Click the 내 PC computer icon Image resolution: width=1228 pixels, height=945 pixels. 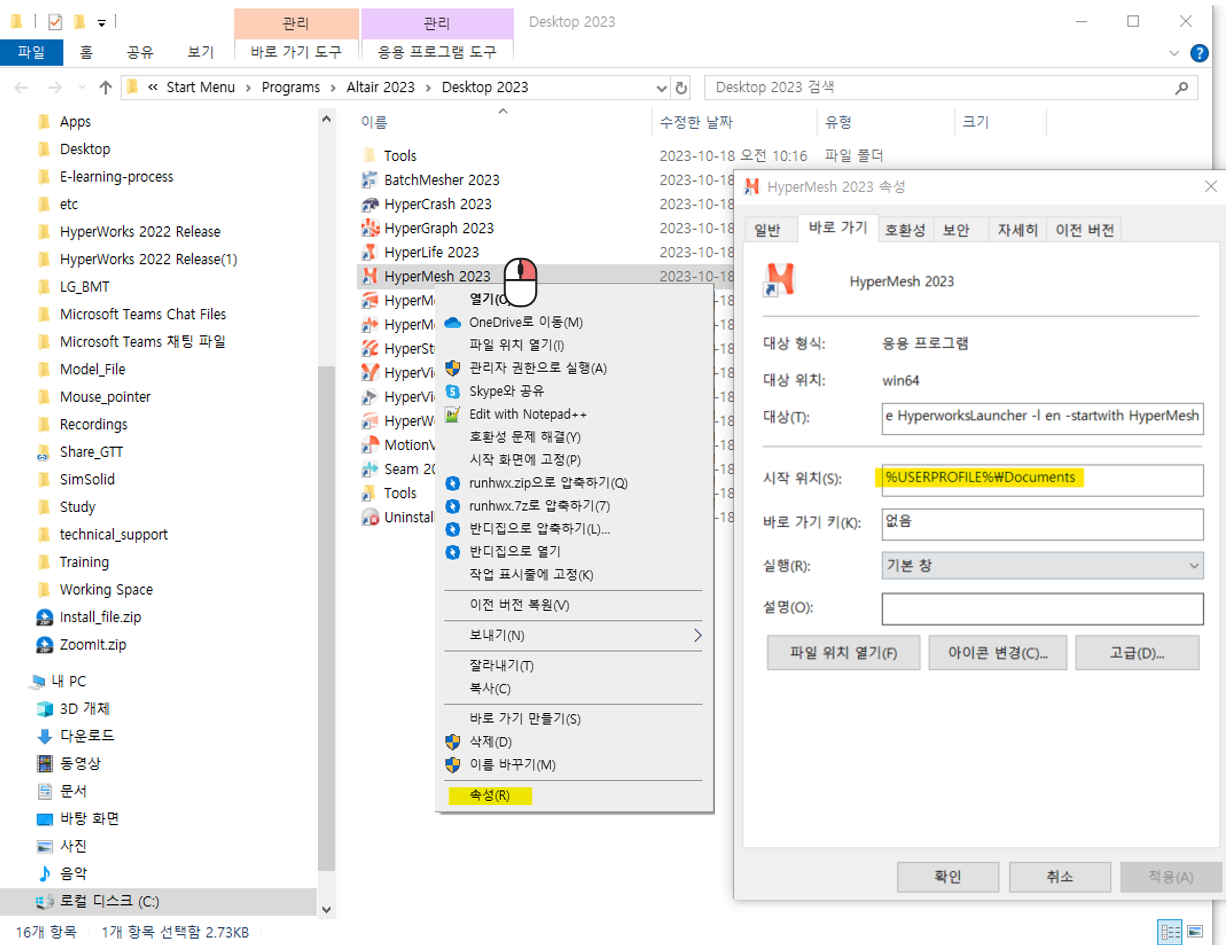[x=38, y=682]
